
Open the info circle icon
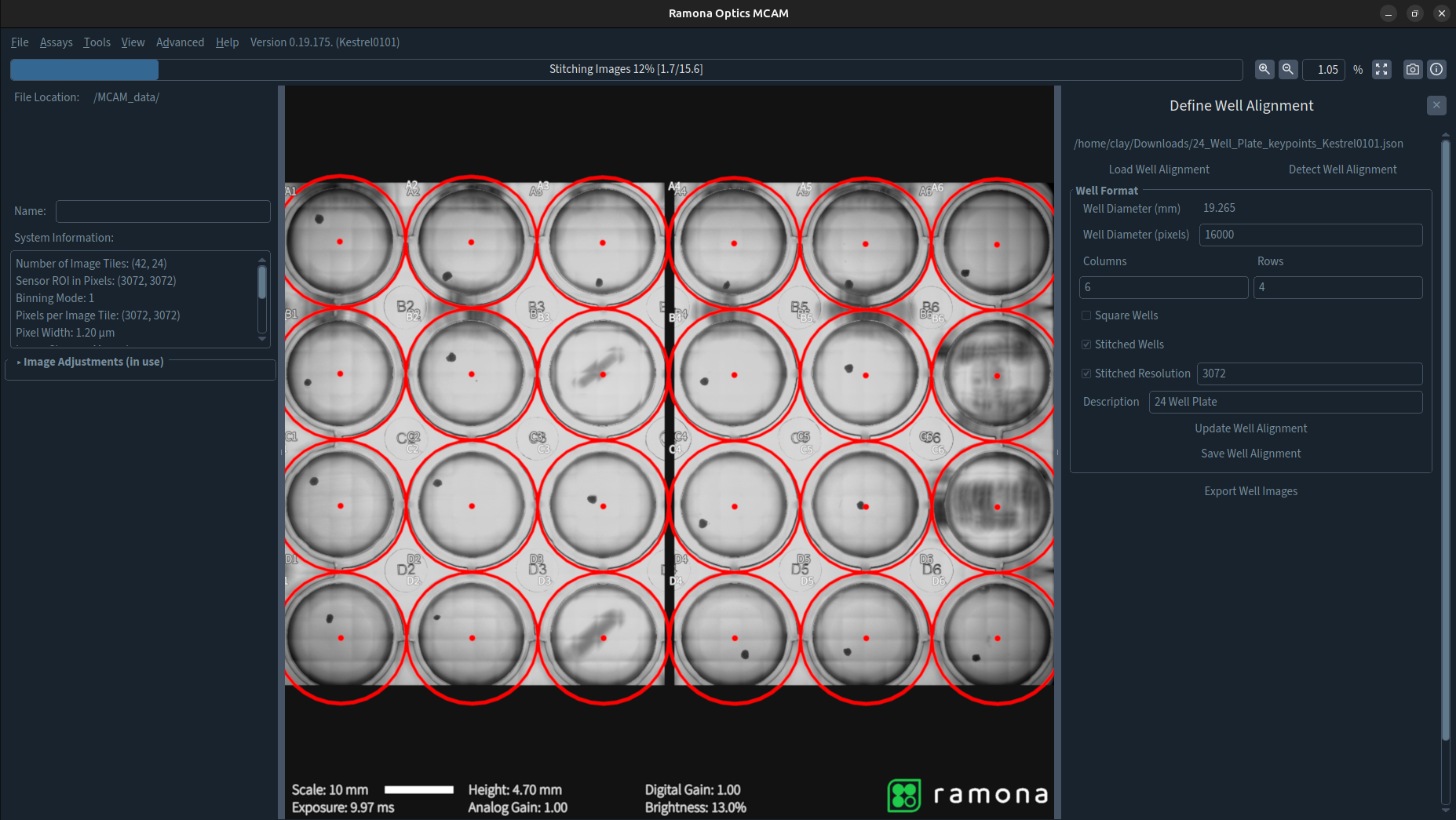[1436, 69]
